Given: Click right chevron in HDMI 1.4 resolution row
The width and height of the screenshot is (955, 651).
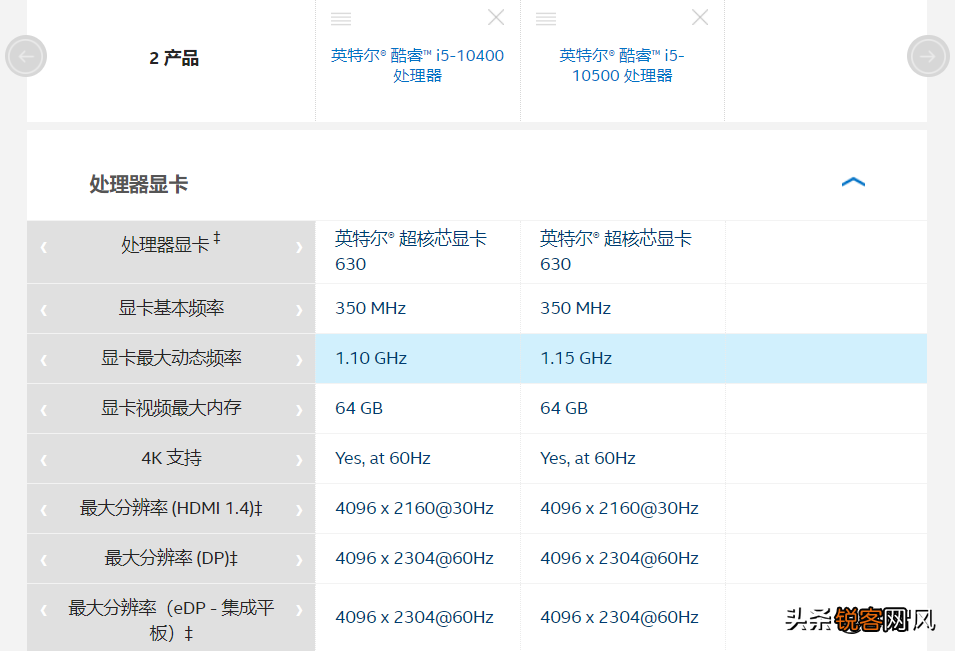Looking at the screenshot, I should 298,510.
